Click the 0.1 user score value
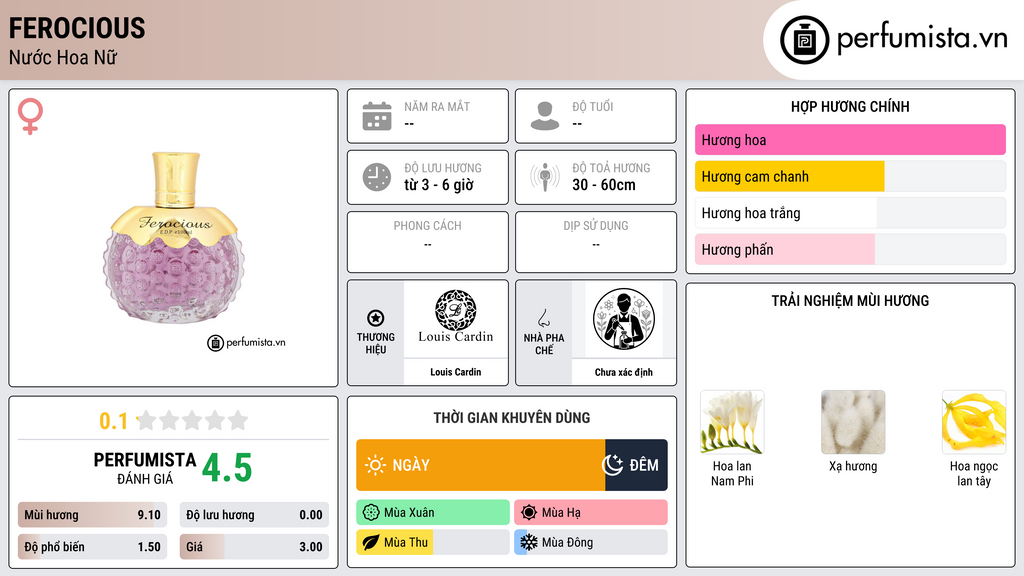 point(114,421)
